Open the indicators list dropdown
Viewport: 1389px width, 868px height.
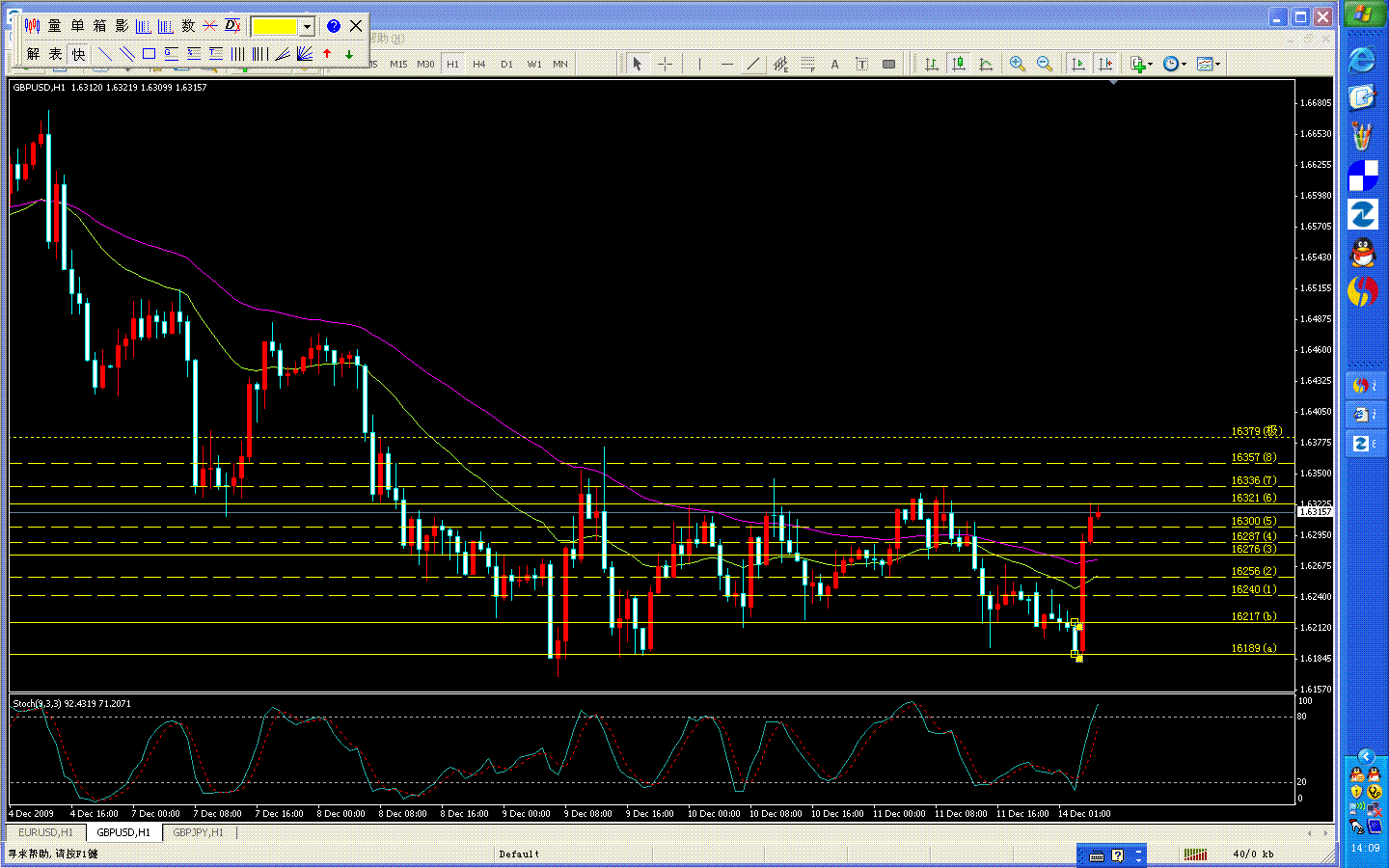1142,64
